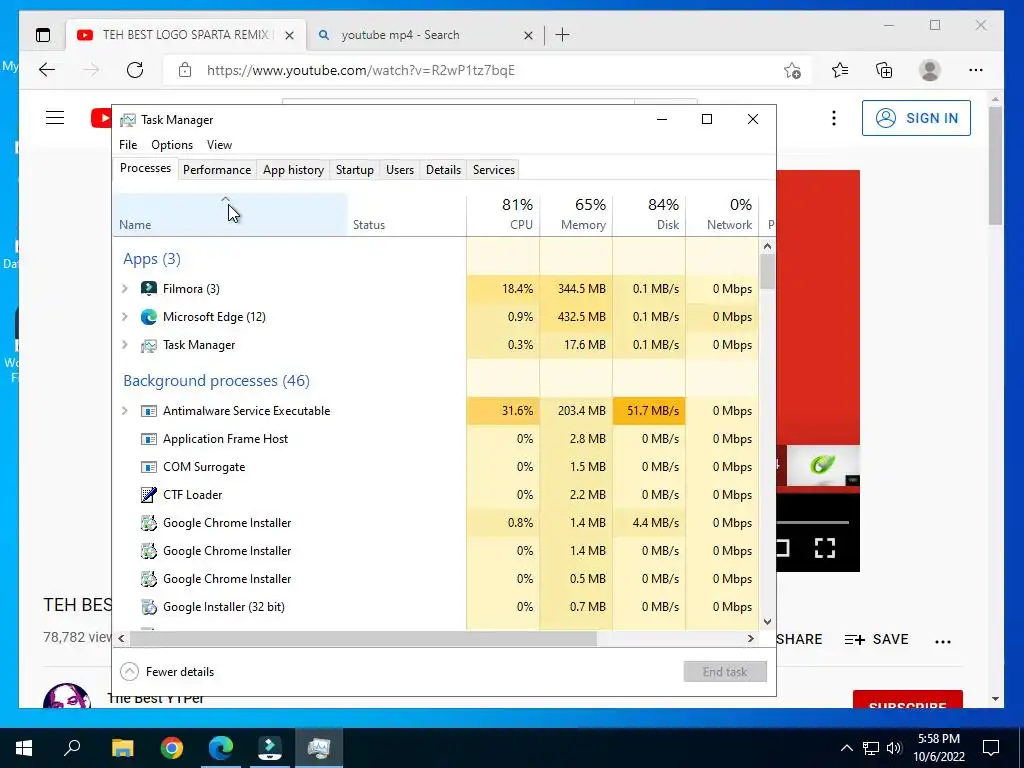Expand the Task Manager process row
Viewport: 1024px width, 768px height.
[125, 345]
